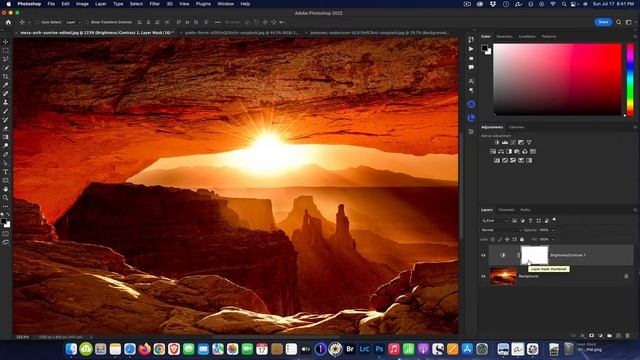Add an Invert adjustment

[497, 160]
